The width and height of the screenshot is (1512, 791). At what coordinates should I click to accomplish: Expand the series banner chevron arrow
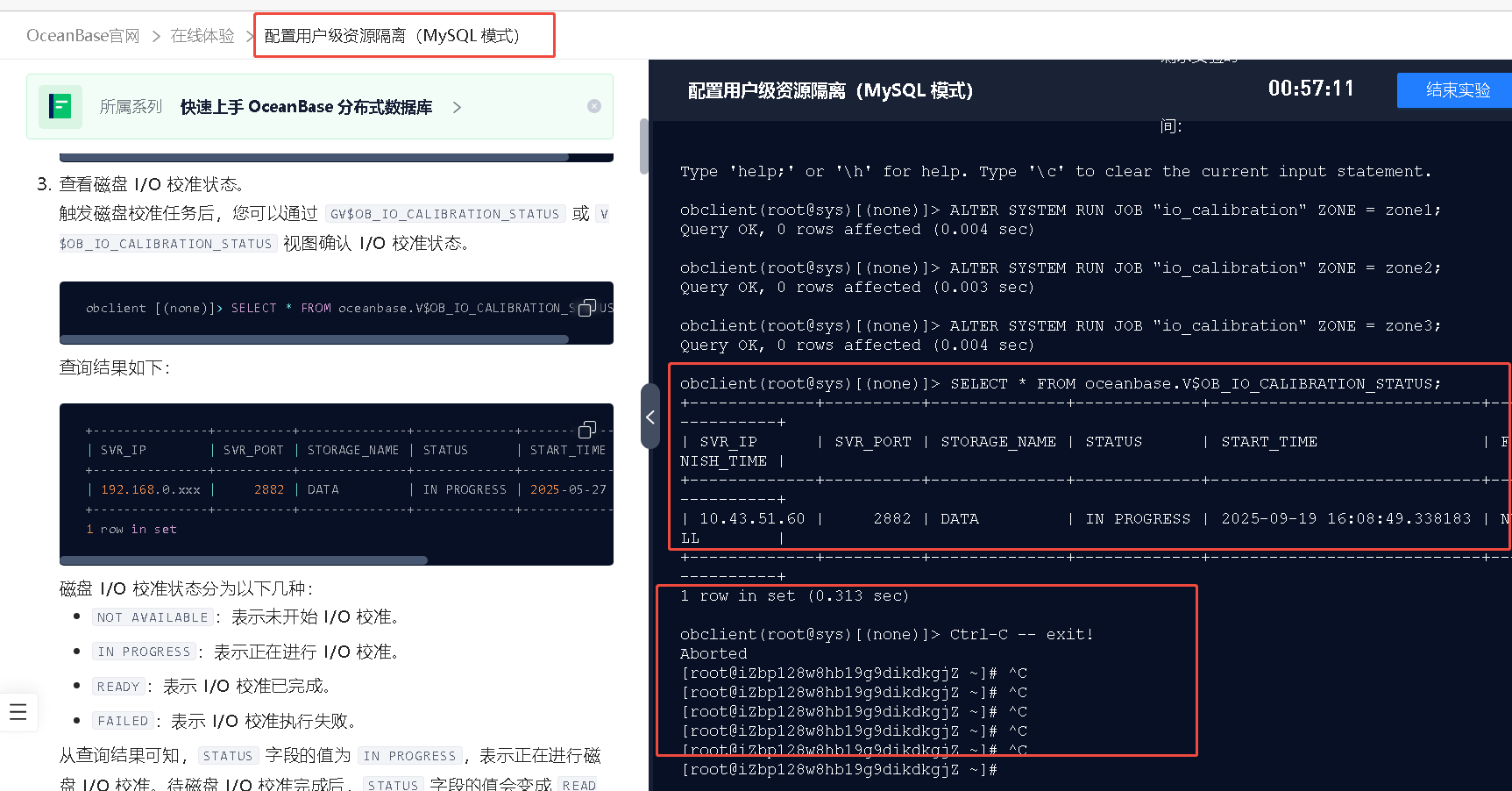pos(457,107)
